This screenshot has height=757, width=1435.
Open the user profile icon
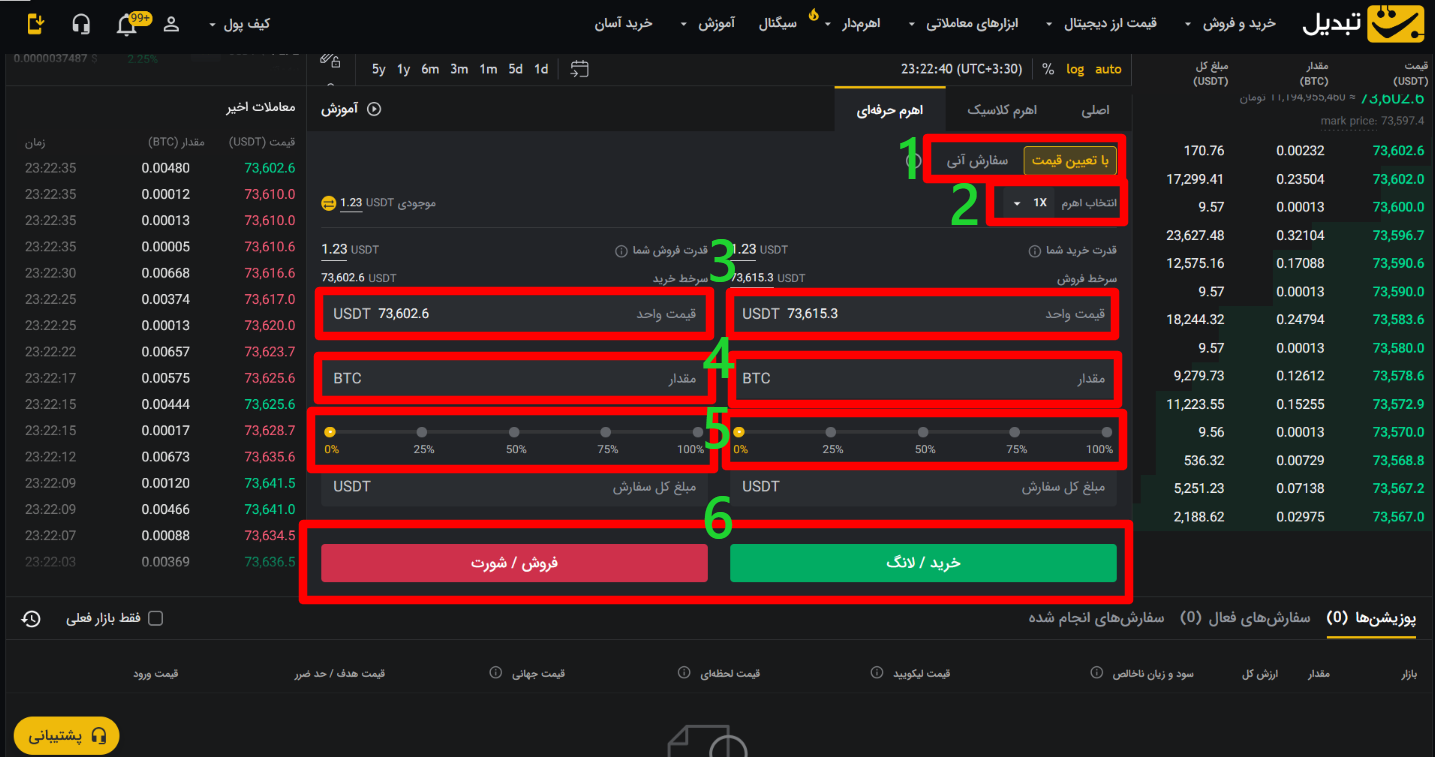tap(171, 24)
